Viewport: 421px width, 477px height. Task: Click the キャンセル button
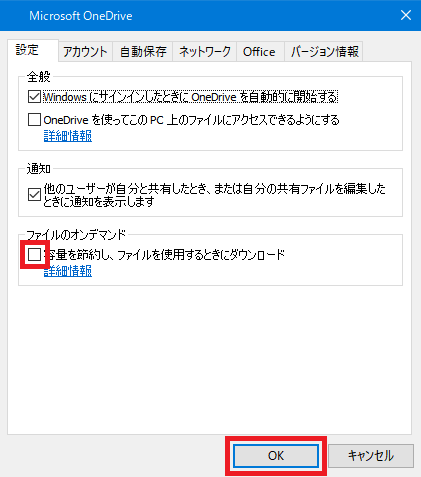coord(371,456)
